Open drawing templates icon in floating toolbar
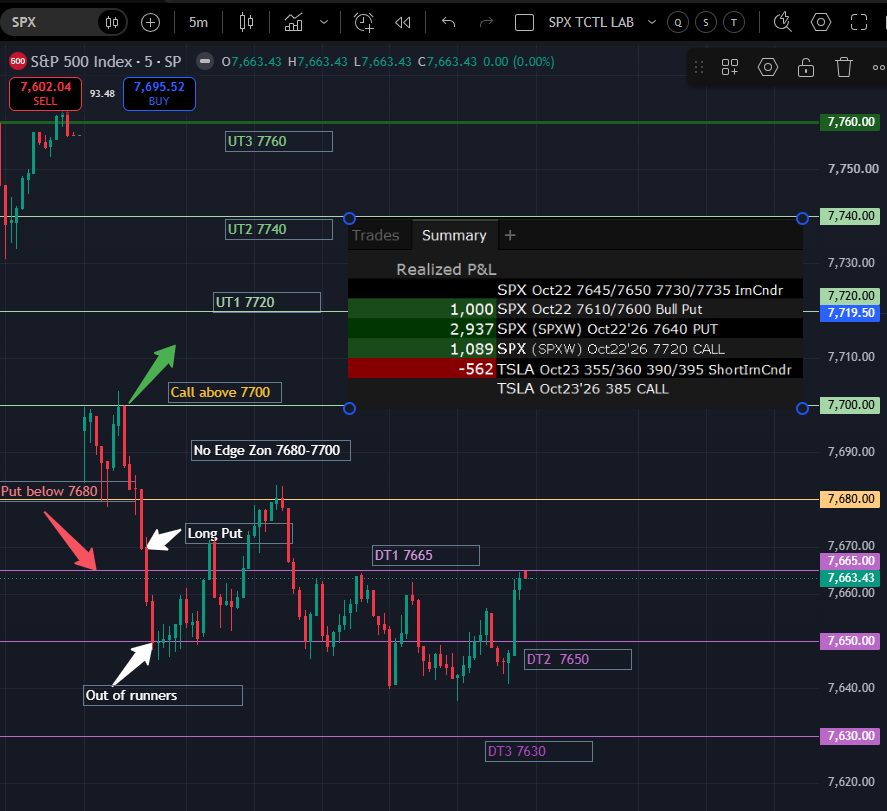Image resolution: width=887 pixels, height=811 pixels. (730, 67)
